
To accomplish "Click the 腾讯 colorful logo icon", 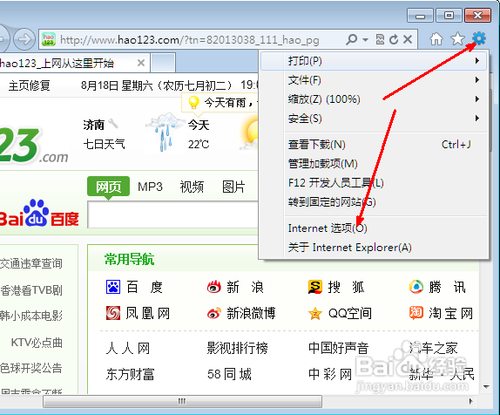I will (x=416, y=287).
